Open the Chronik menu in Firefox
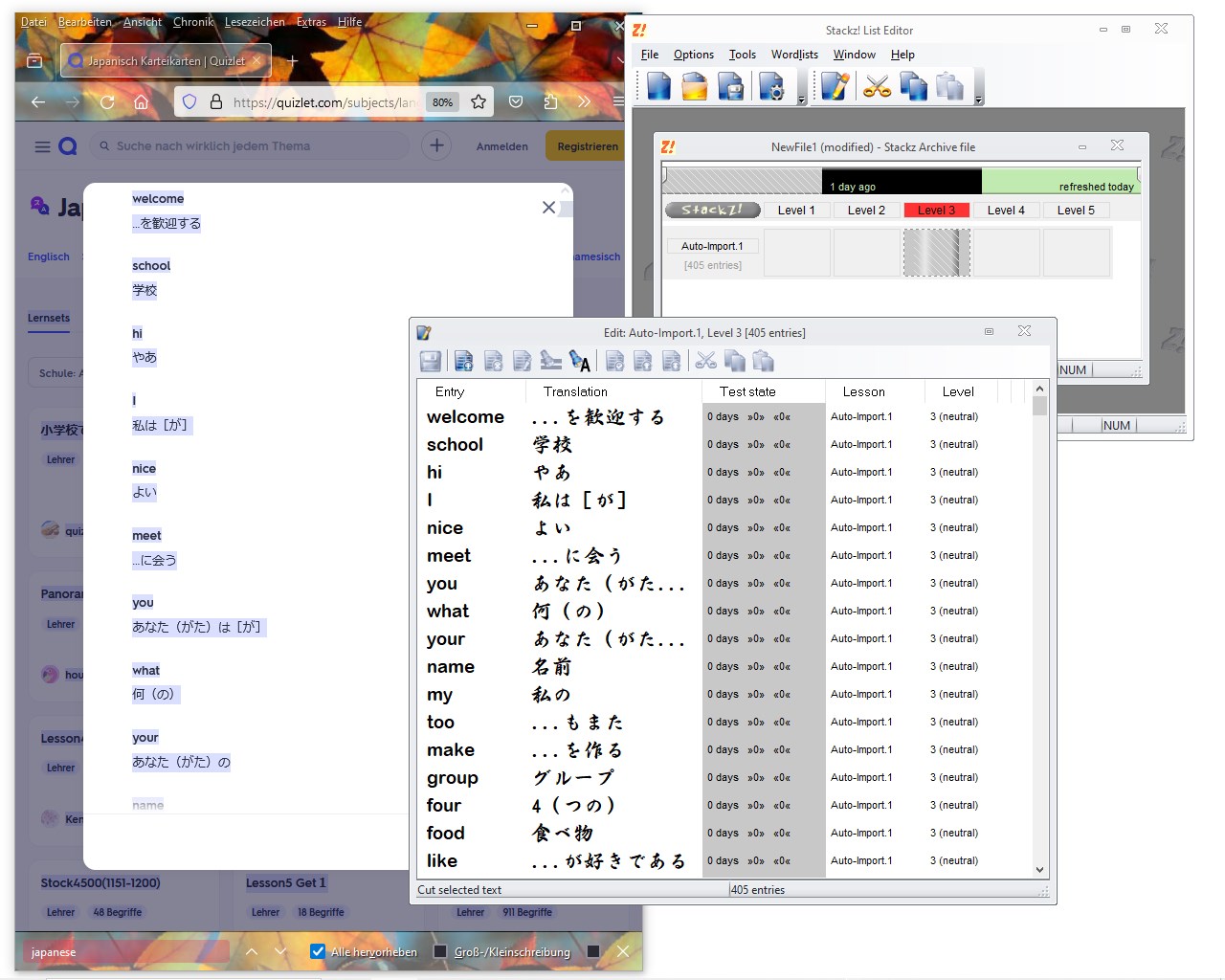The height and width of the screenshot is (980, 1225). 193,22
